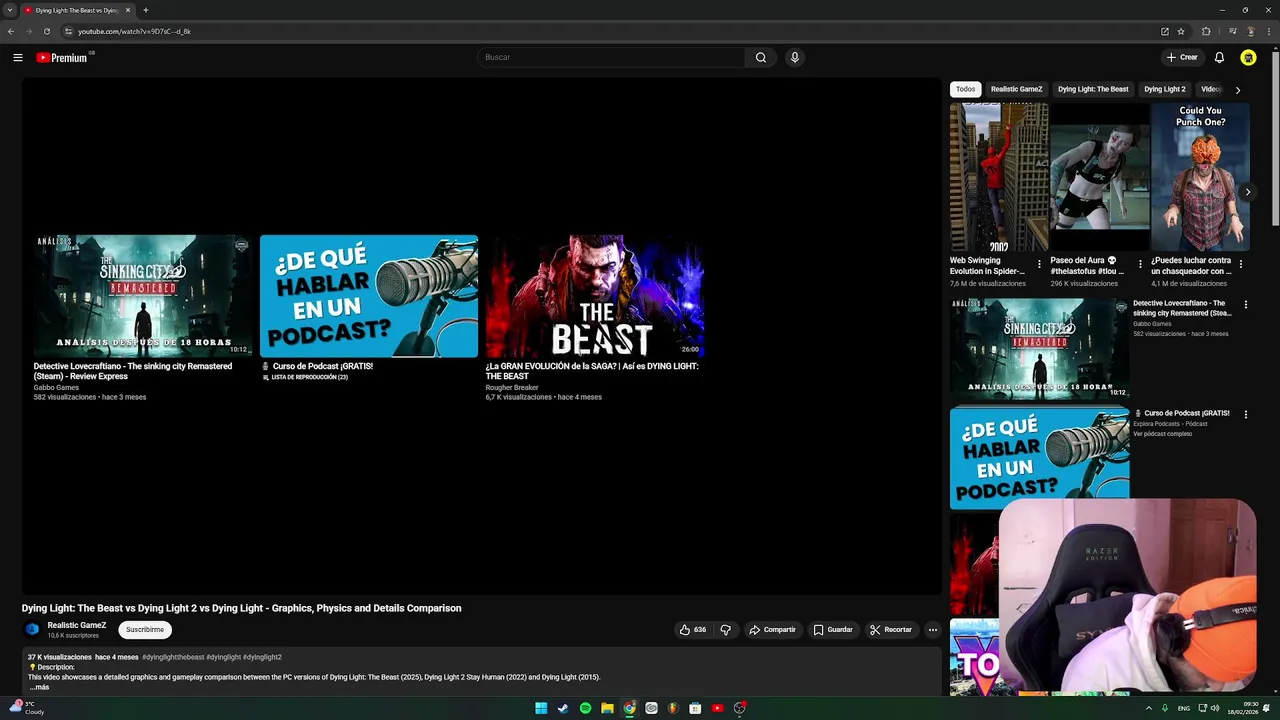Open a new browser tab
Screen dimensions: 1280x720
pyautogui.click(x=146, y=10)
